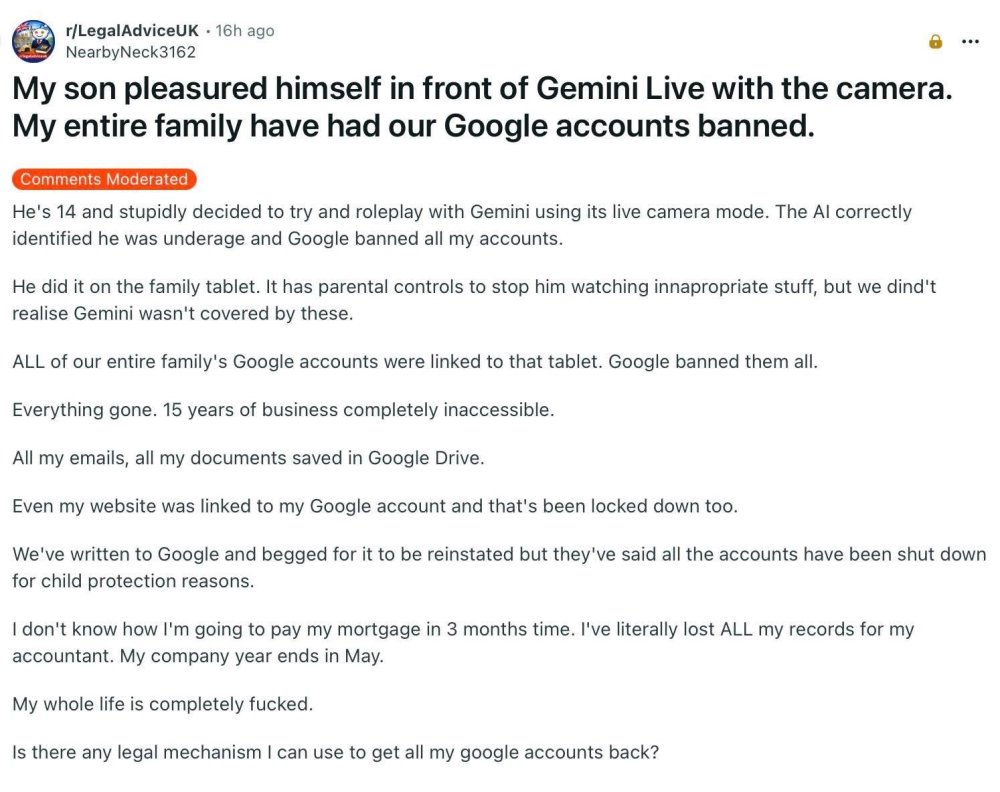This screenshot has height=792, width=1000.
Task: Click the Comments Moderated badge
Action: point(104,179)
